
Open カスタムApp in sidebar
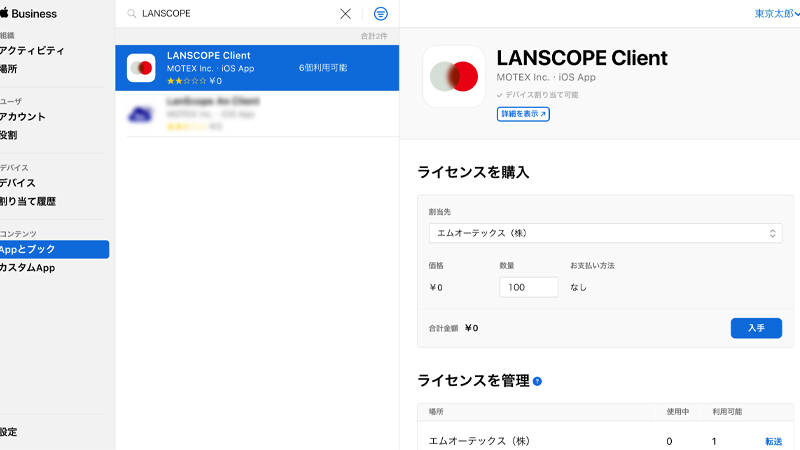[28, 268]
